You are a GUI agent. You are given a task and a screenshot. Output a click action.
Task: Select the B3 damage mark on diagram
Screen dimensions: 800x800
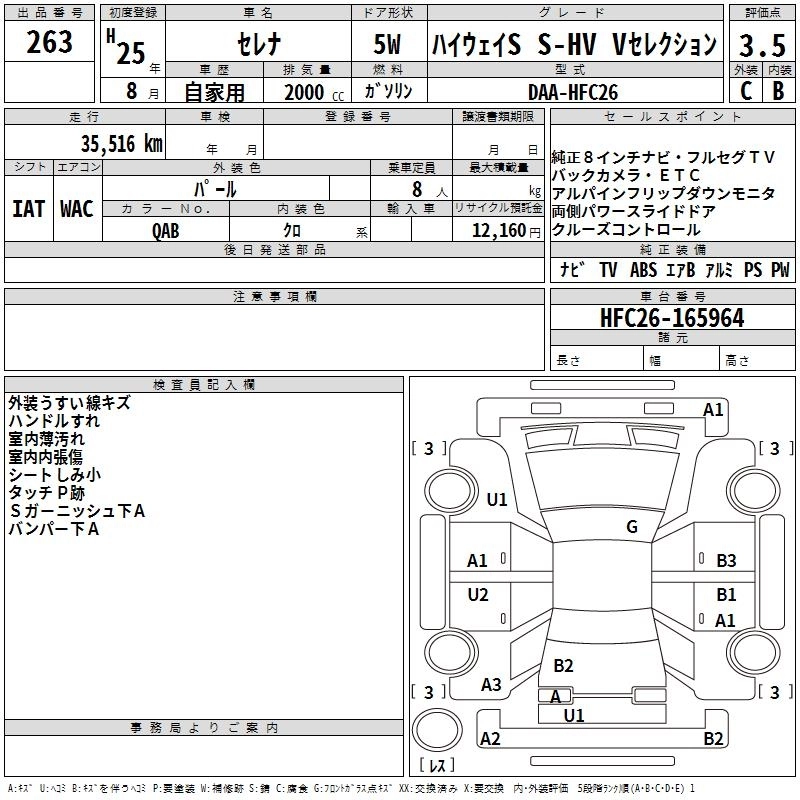(x=726, y=561)
